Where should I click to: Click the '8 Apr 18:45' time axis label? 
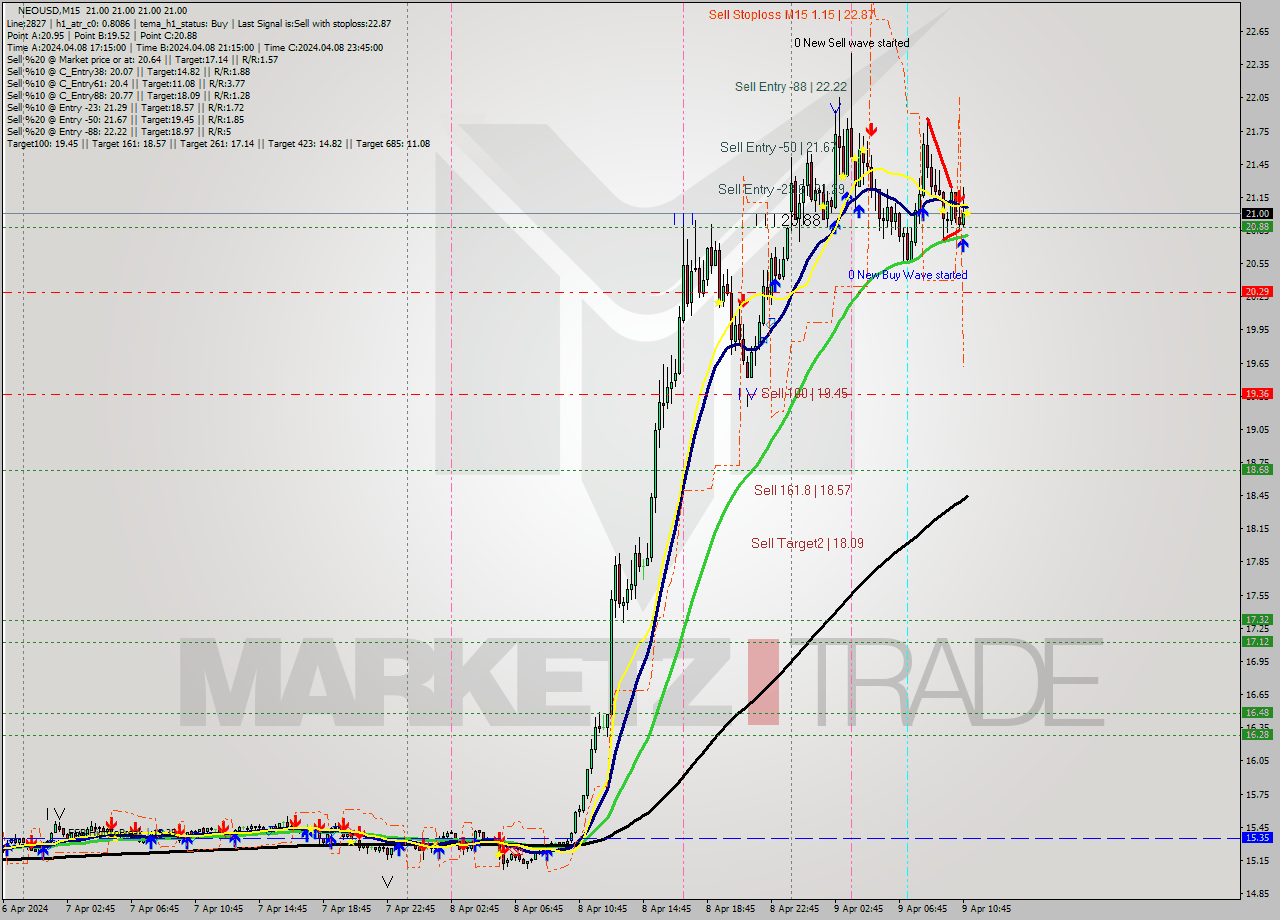(x=731, y=909)
